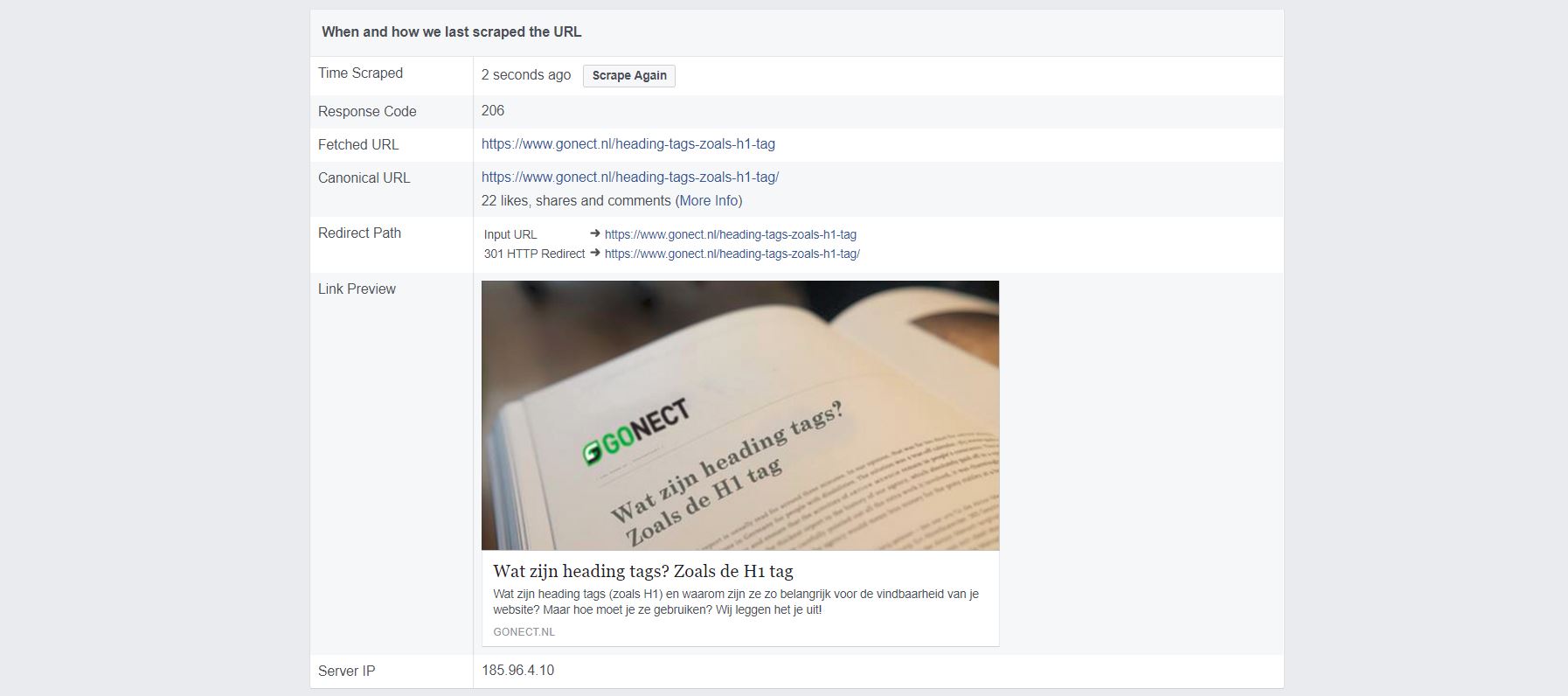The image size is (1568, 696).
Task: Click the link preview book image
Action: click(x=740, y=415)
